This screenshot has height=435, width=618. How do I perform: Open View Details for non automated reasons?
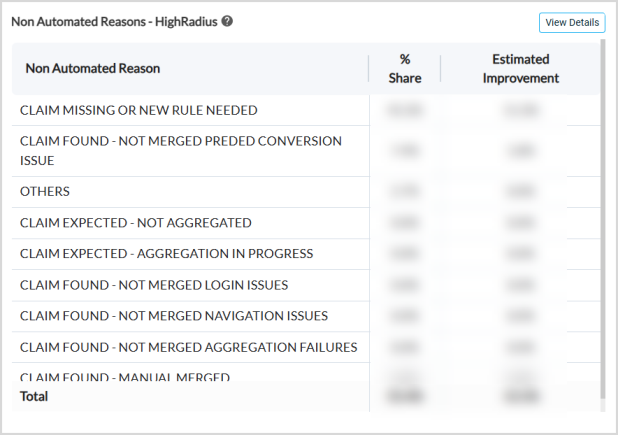pyautogui.click(x=572, y=22)
